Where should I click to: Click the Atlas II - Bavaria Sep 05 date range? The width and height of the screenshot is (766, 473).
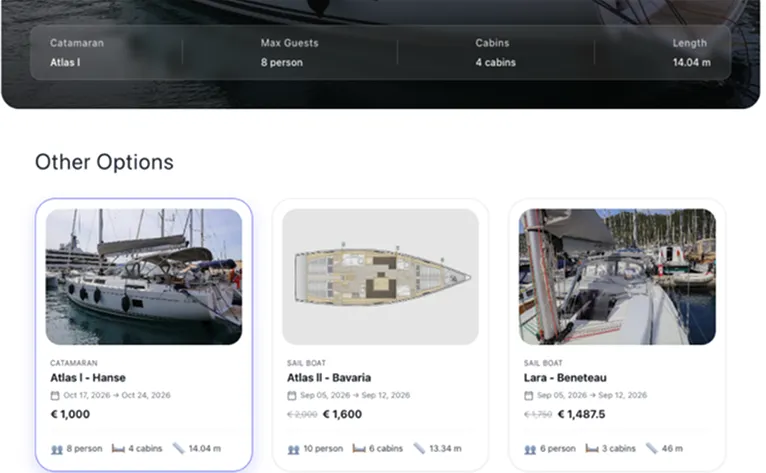tap(355, 395)
